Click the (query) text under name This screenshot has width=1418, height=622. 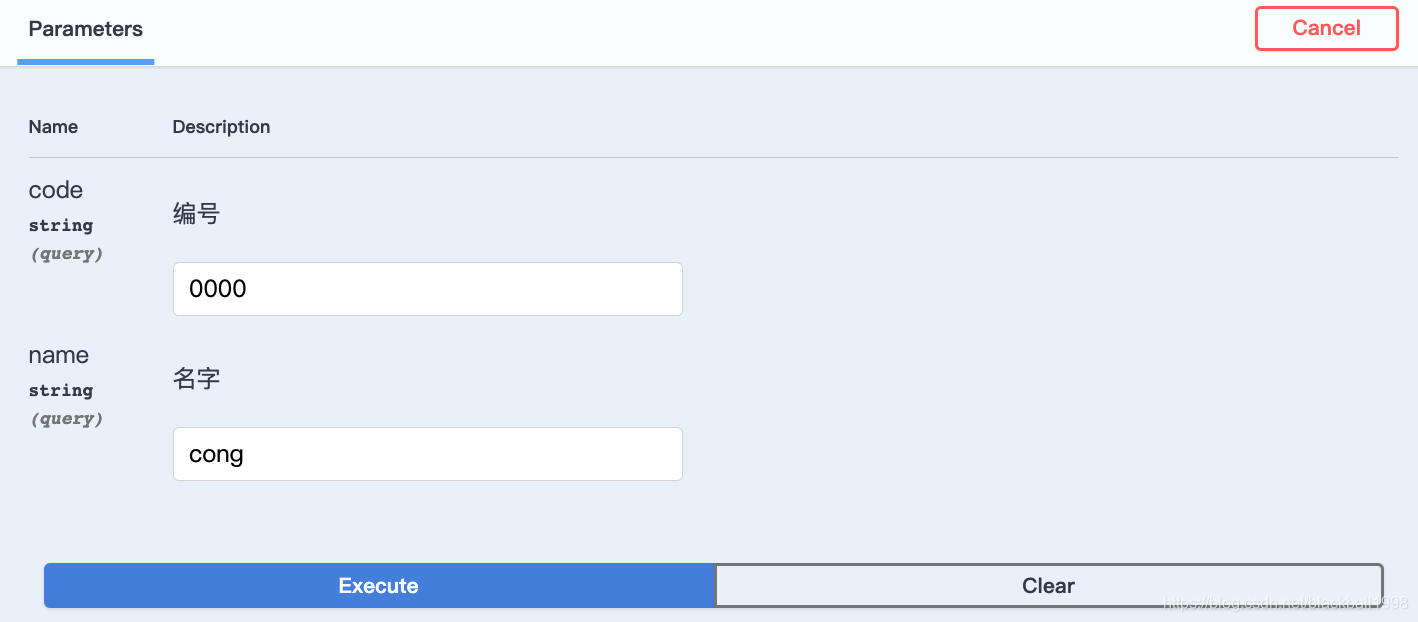pyautogui.click(x=66, y=419)
